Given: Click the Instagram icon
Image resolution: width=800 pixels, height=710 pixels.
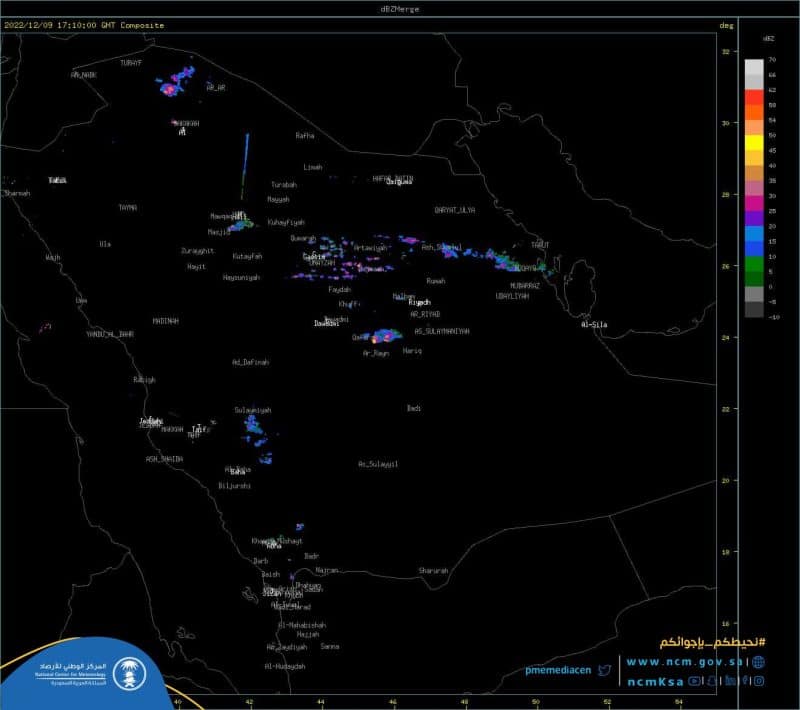Looking at the screenshot, I should [x=759, y=681].
